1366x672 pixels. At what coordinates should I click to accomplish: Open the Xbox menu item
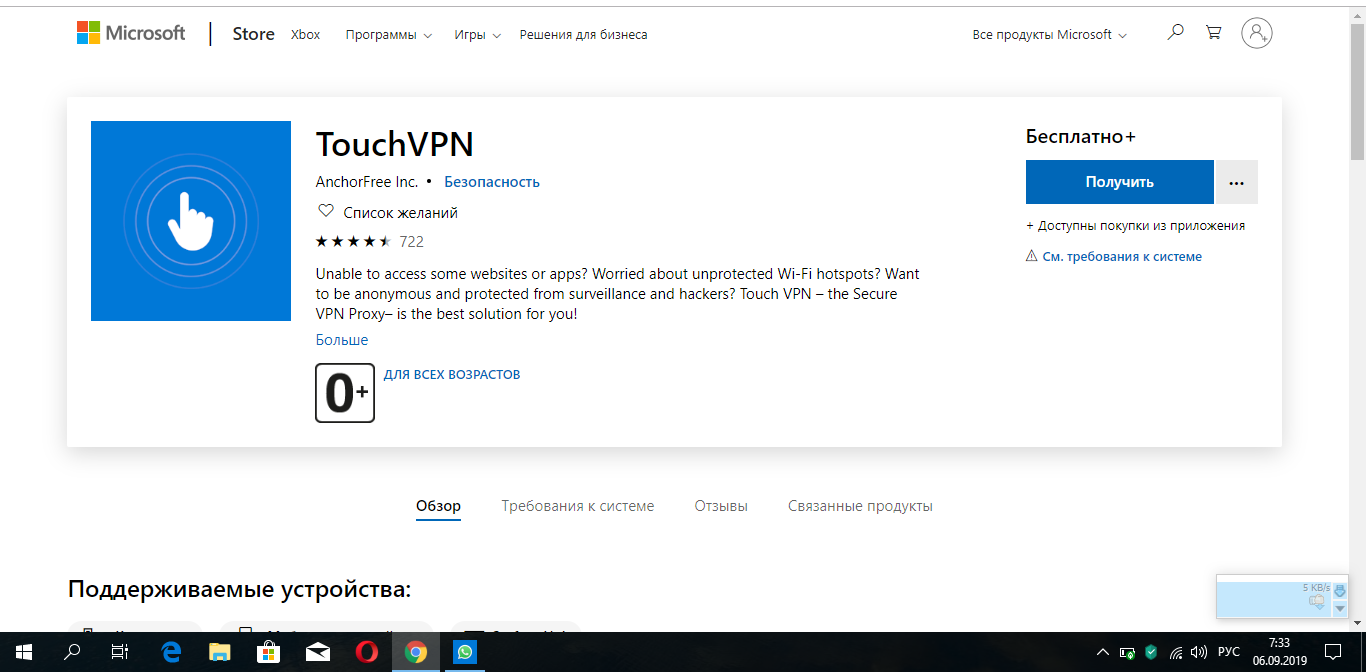click(x=306, y=34)
